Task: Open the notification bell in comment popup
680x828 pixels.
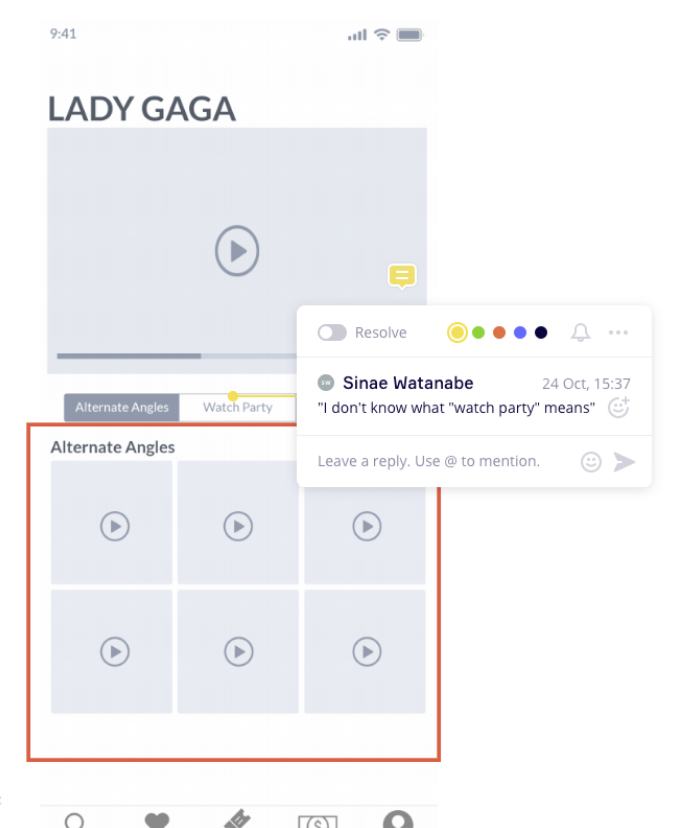Action: tap(580, 332)
